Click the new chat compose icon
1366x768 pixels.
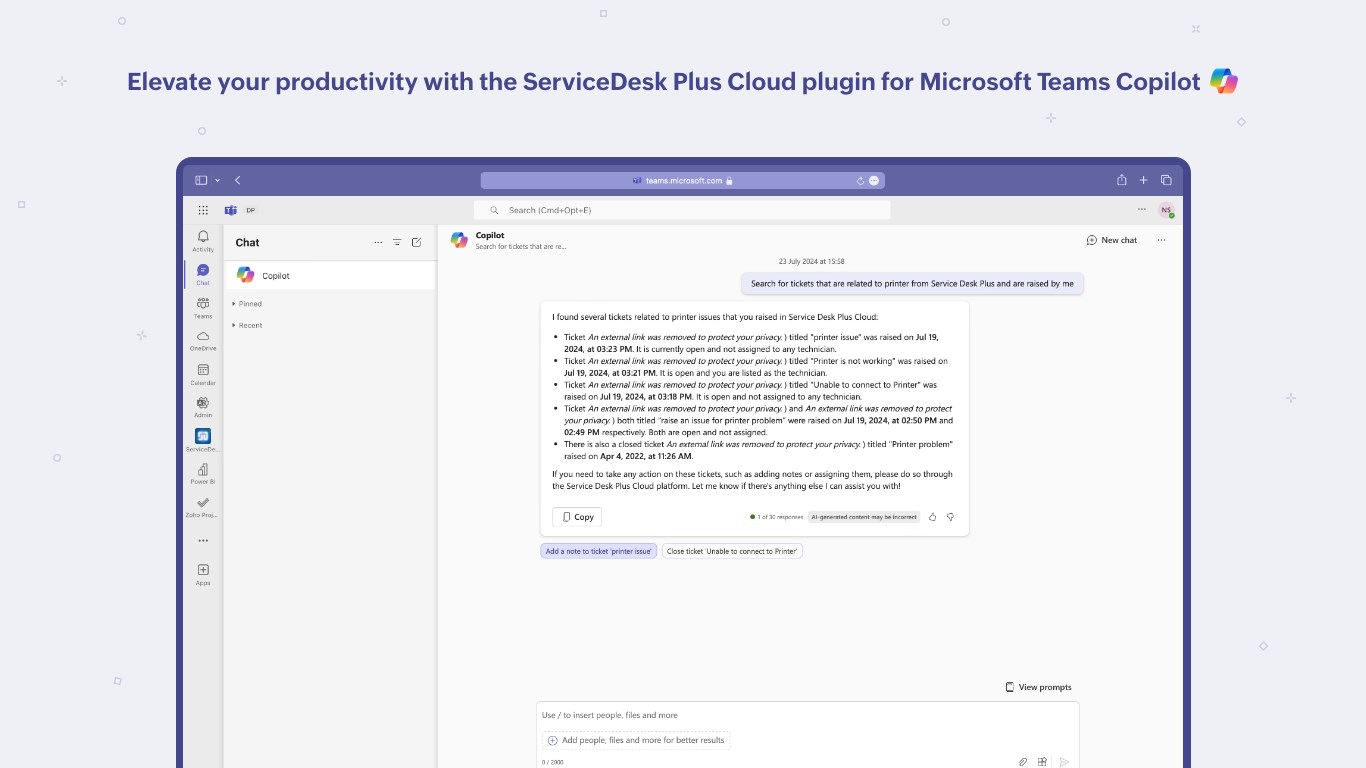(x=417, y=242)
